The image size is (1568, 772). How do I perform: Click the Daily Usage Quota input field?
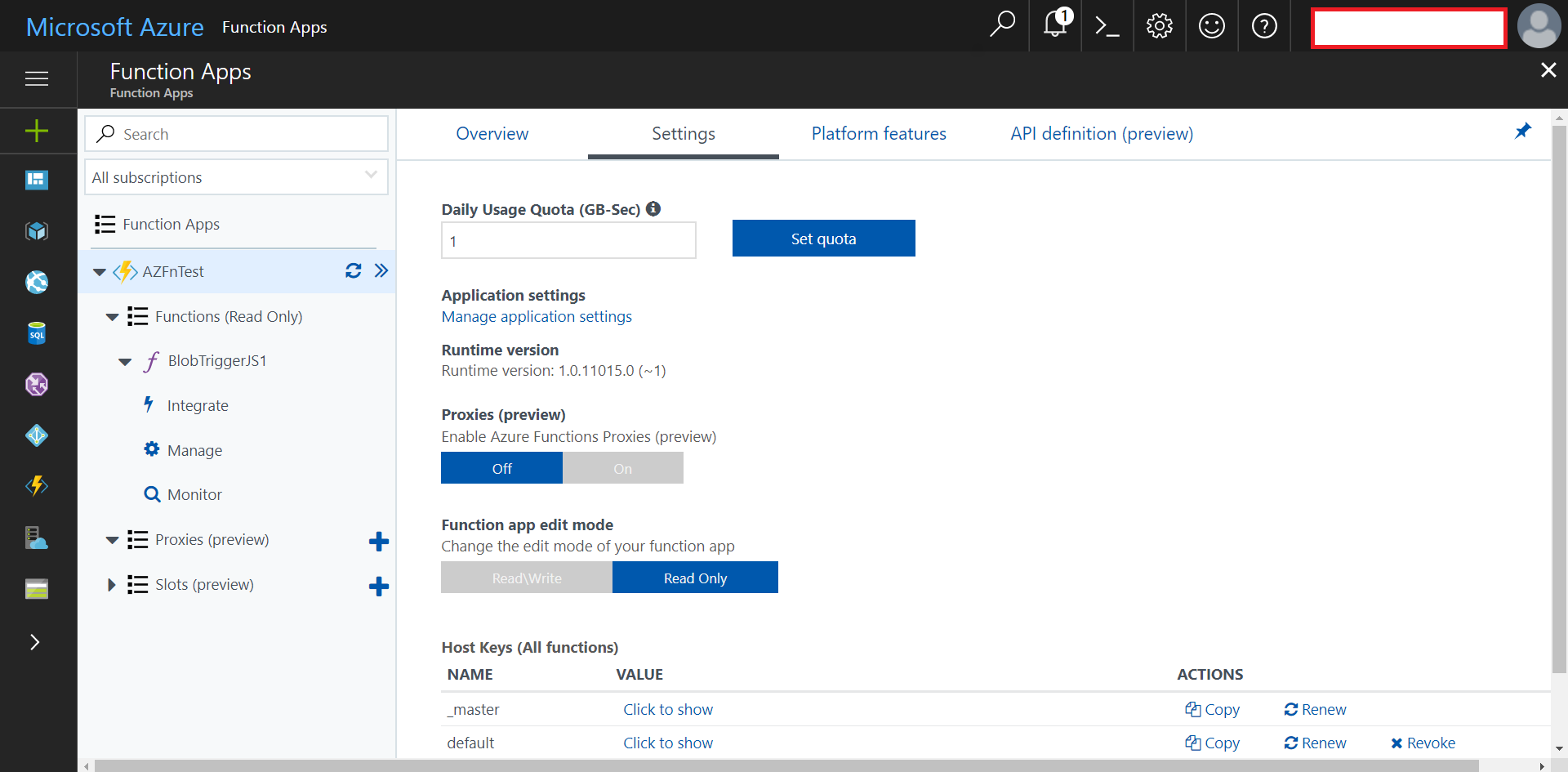[x=568, y=241]
